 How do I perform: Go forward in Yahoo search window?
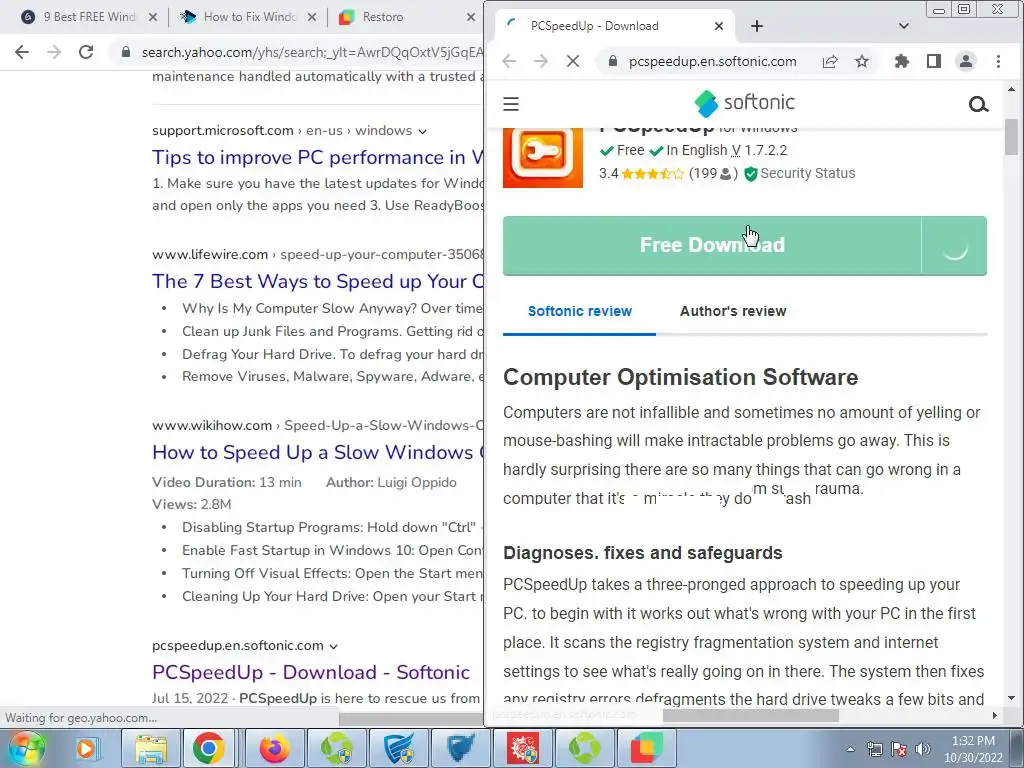tap(54, 52)
